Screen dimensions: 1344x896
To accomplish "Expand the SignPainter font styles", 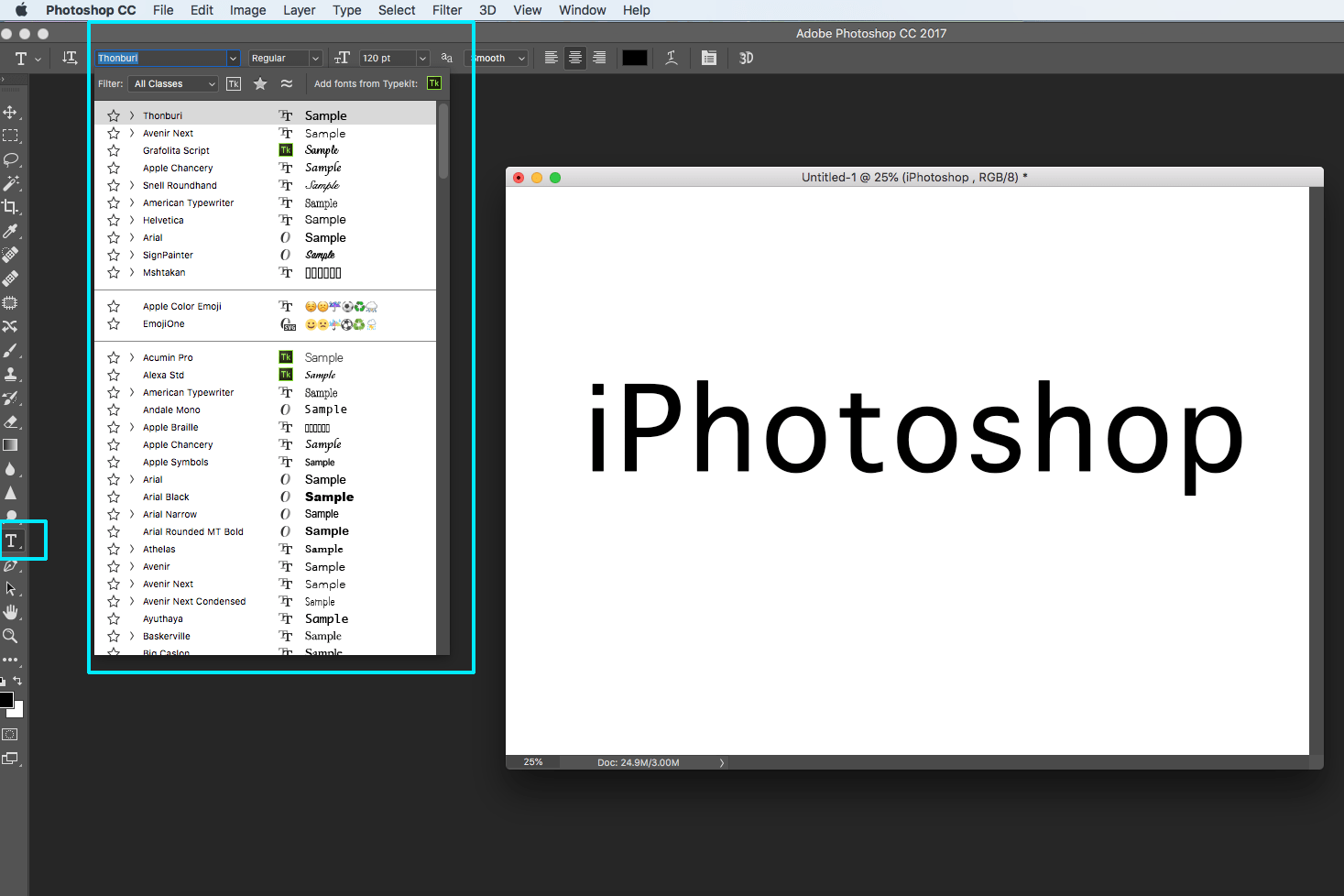I will click(x=132, y=255).
